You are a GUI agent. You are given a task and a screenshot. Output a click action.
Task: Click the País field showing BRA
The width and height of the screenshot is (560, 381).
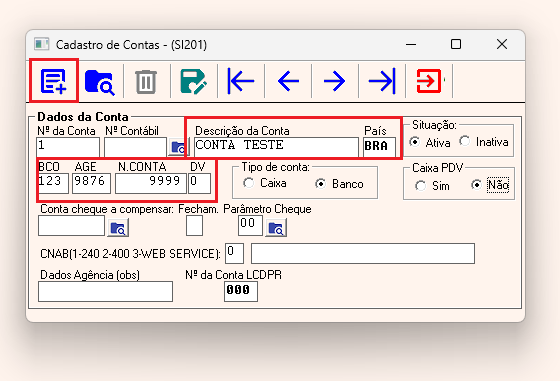click(x=379, y=147)
